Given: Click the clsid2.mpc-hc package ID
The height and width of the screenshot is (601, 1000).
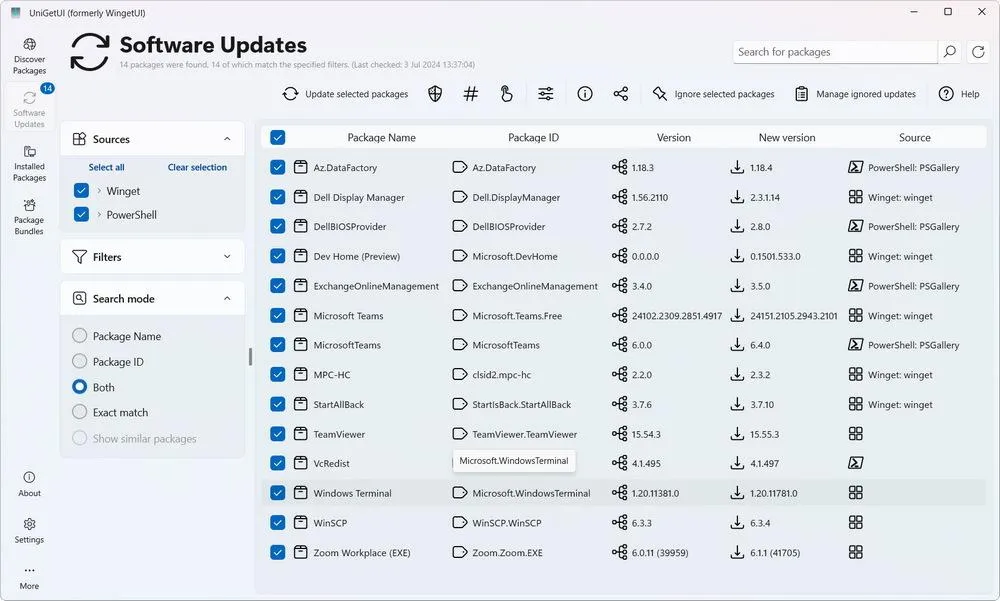Looking at the screenshot, I should 501,375.
